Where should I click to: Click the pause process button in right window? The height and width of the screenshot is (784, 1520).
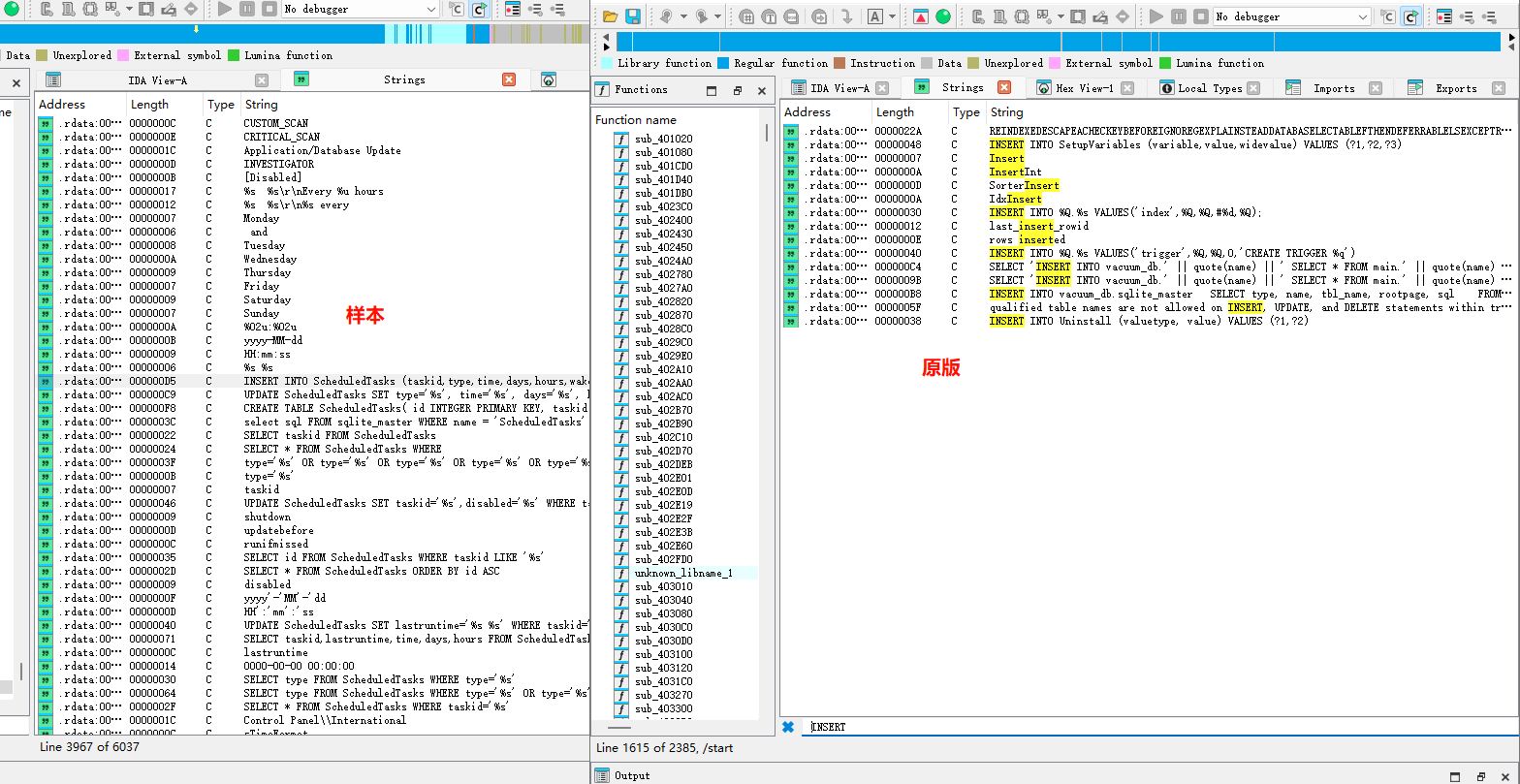point(1179,16)
